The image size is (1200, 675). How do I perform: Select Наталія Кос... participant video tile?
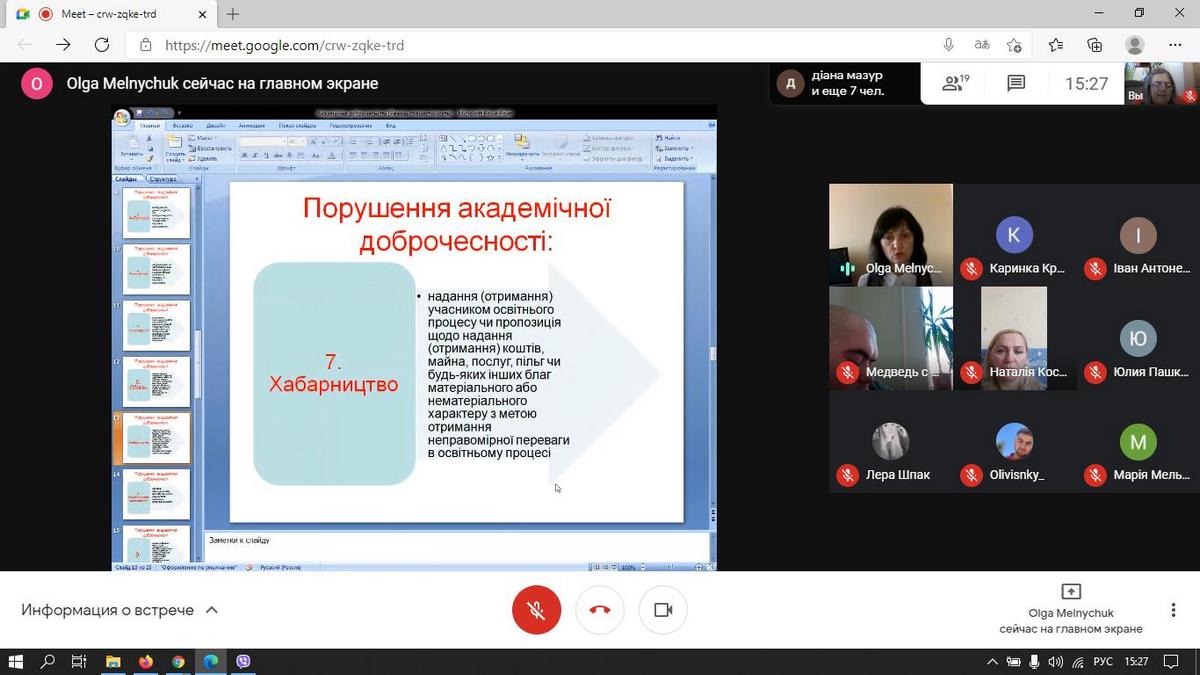(x=1014, y=338)
